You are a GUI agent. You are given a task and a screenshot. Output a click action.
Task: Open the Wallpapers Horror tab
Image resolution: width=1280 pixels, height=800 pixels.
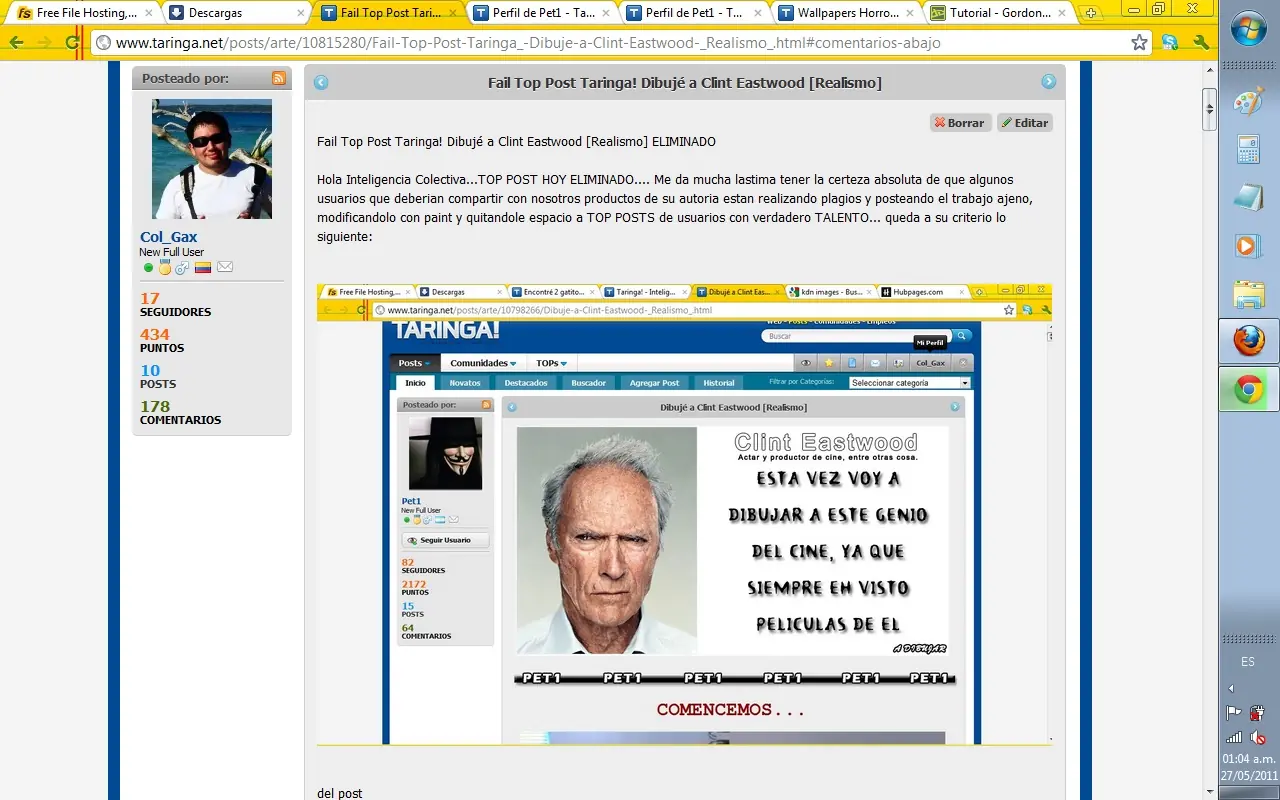pyautogui.click(x=844, y=13)
